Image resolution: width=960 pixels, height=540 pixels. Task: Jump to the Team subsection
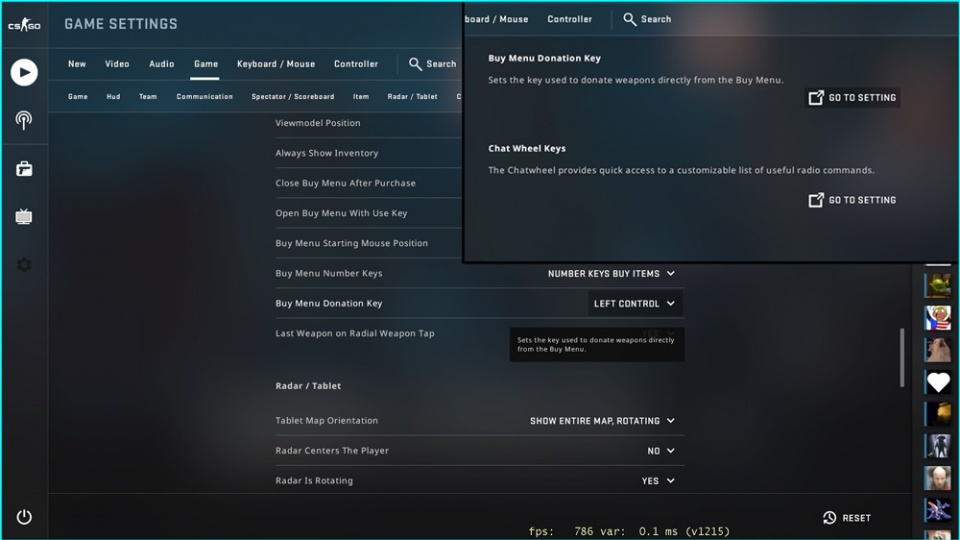[148, 97]
